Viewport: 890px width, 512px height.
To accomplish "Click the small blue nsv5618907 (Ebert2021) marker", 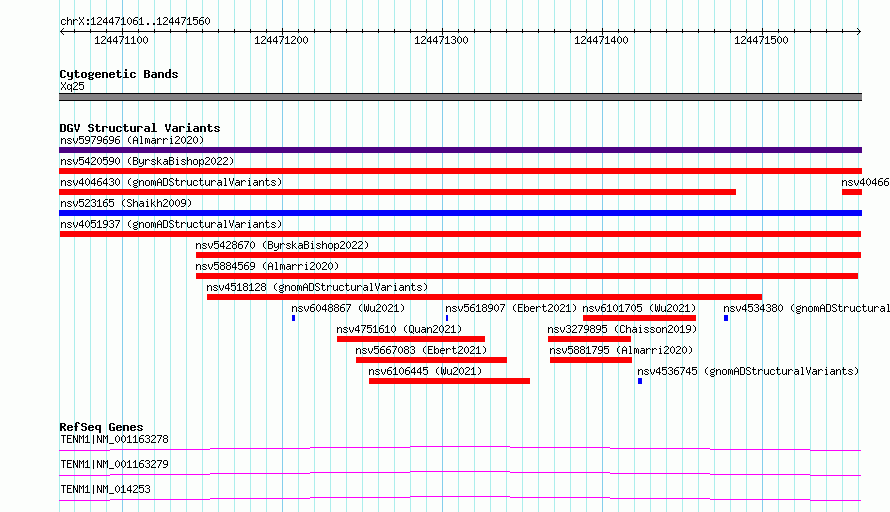I will [447, 318].
